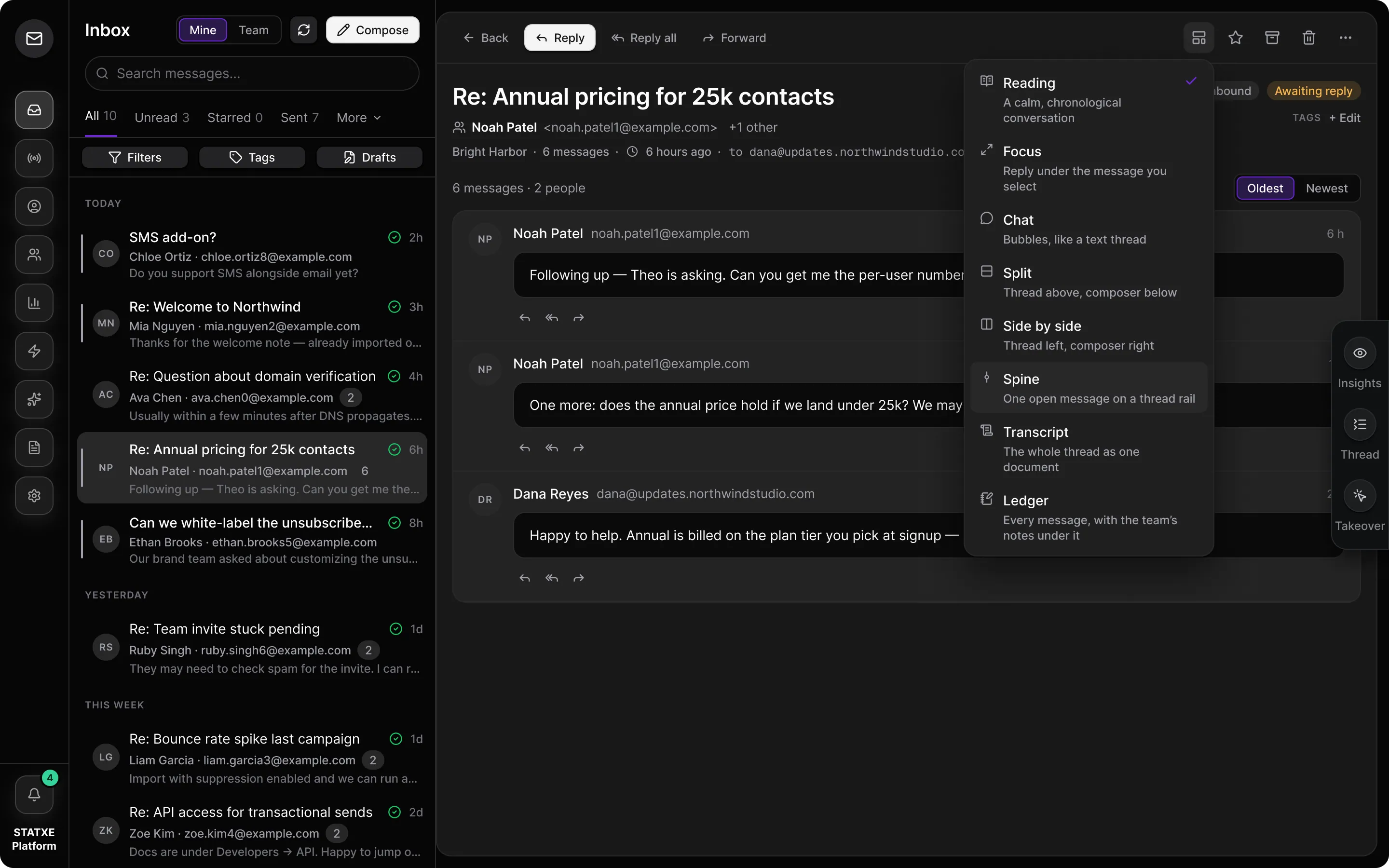Open the broadcast signal sidebar icon
The image size is (1389, 868).
(x=34, y=158)
